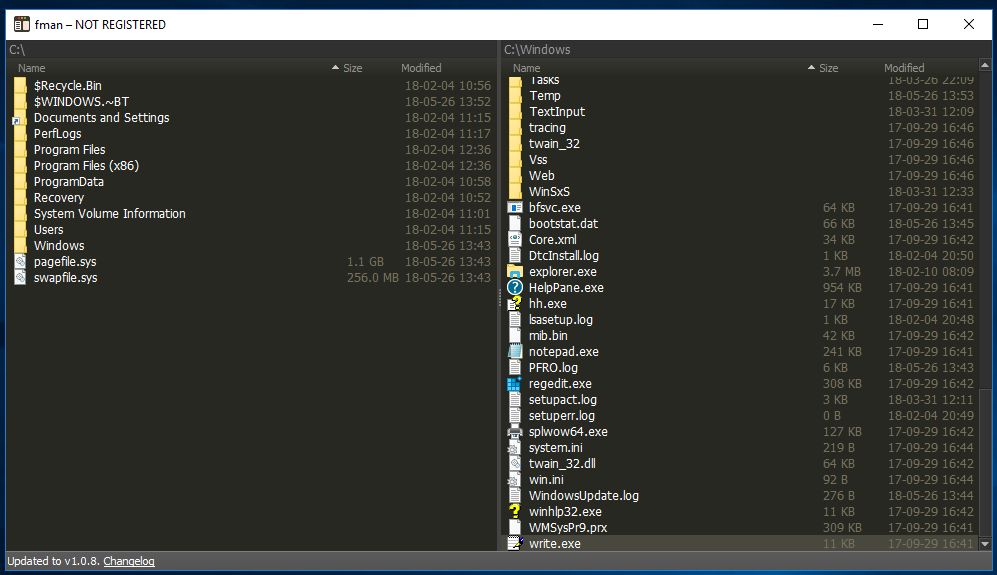Select the explorer.exe file icon
Image resolution: width=997 pixels, height=575 pixels.
click(x=515, y=272)
